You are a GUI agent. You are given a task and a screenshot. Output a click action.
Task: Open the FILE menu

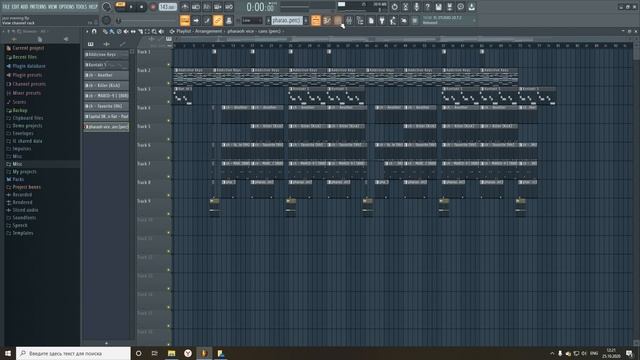6,7
